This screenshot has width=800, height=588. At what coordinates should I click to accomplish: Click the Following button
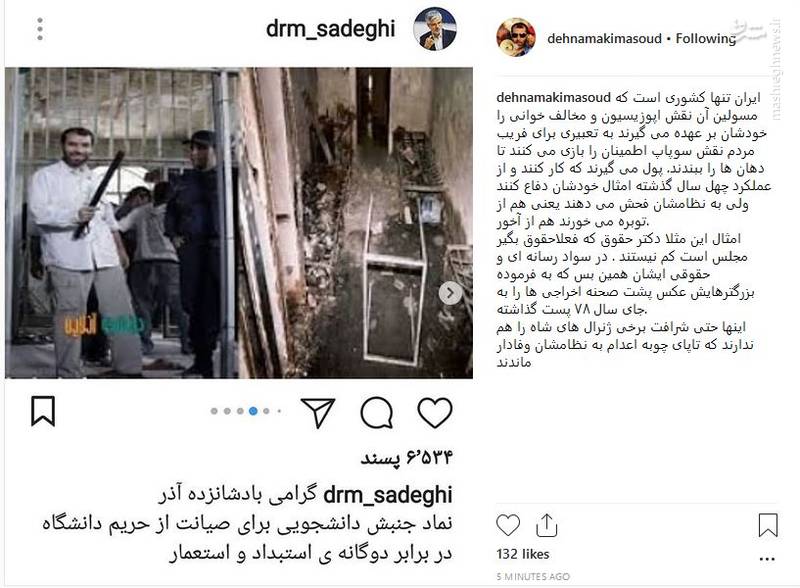pos(706,38)
